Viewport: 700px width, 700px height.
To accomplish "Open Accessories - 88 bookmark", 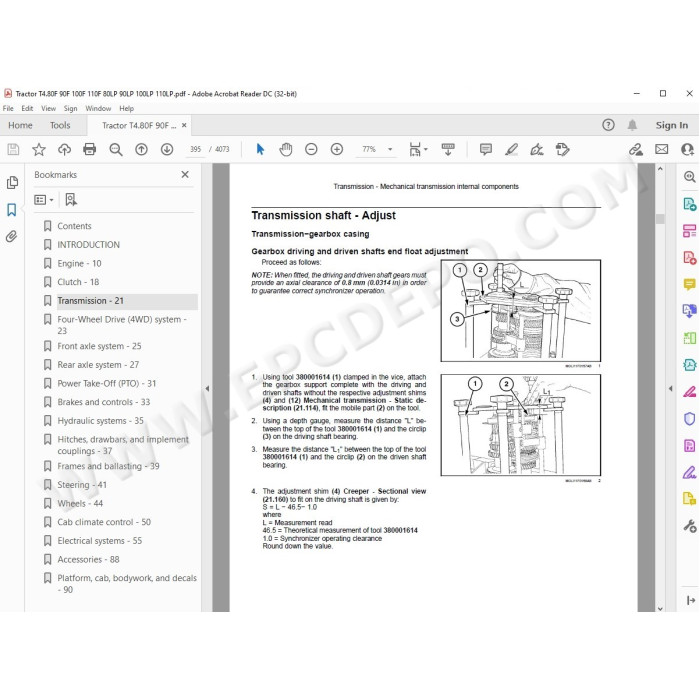I will [88, 559].
